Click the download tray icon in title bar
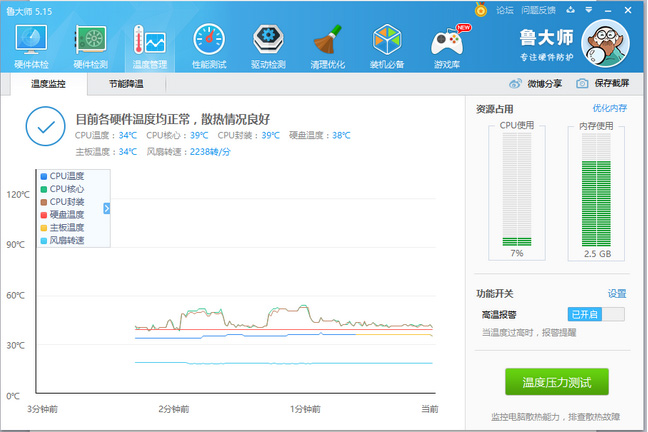This screenshot has height=432, width=648. 571,10
